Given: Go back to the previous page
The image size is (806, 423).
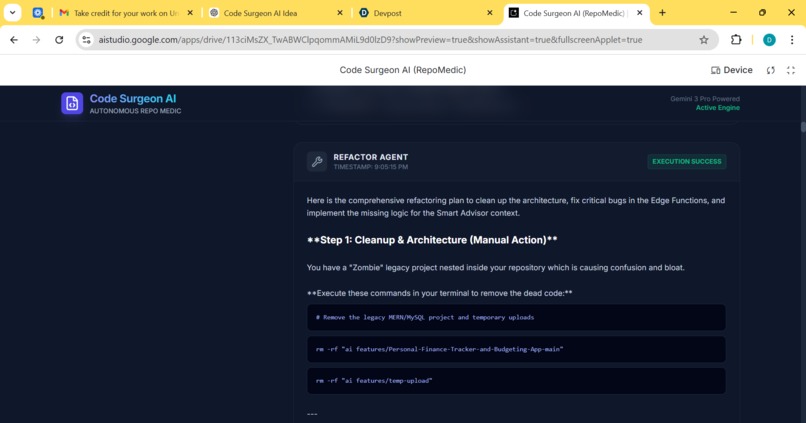Looking at the screenshot, I should [14, 40].
